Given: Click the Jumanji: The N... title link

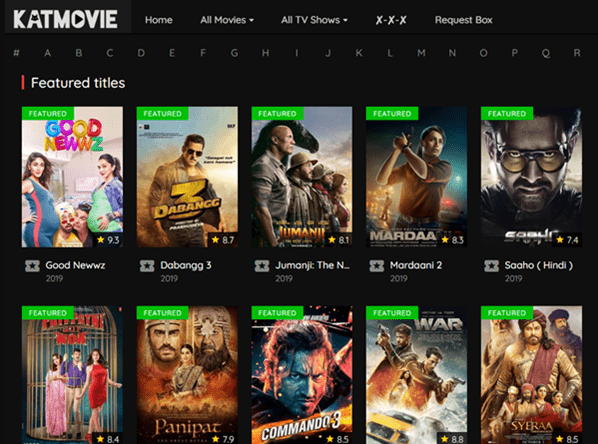Looking at the screenshot, I should [x=312, y=265].
